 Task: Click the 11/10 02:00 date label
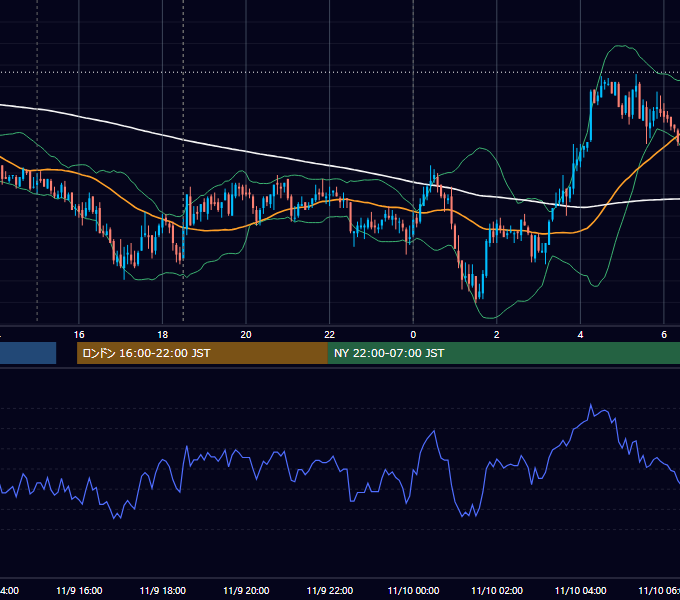497,590
